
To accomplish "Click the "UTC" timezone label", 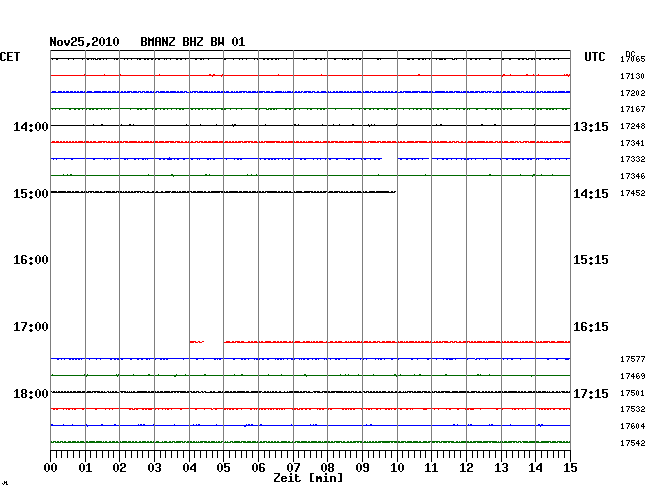I will (594, 57).
